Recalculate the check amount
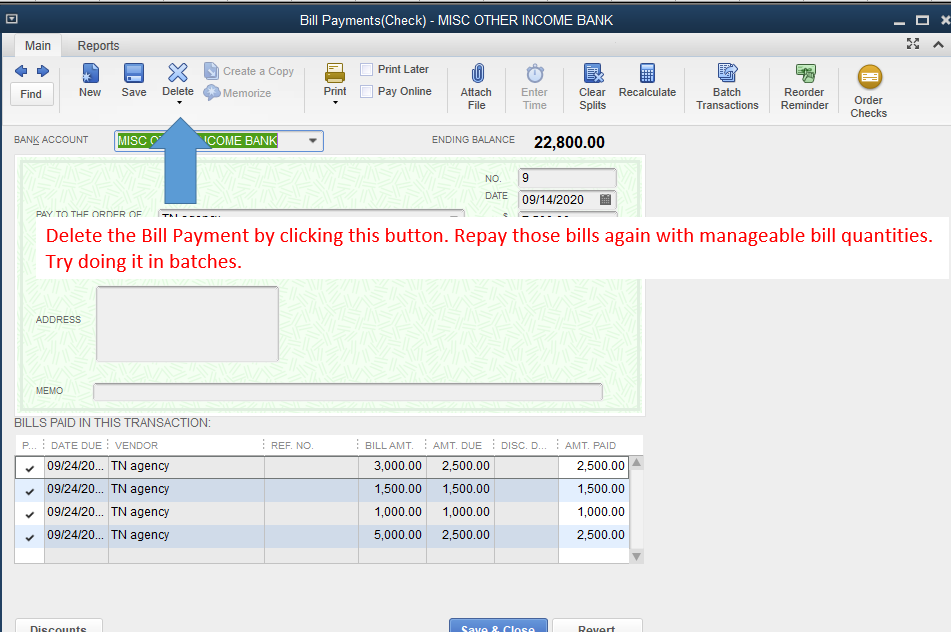The width and height of the screenshot is (951, 632). 647,81
